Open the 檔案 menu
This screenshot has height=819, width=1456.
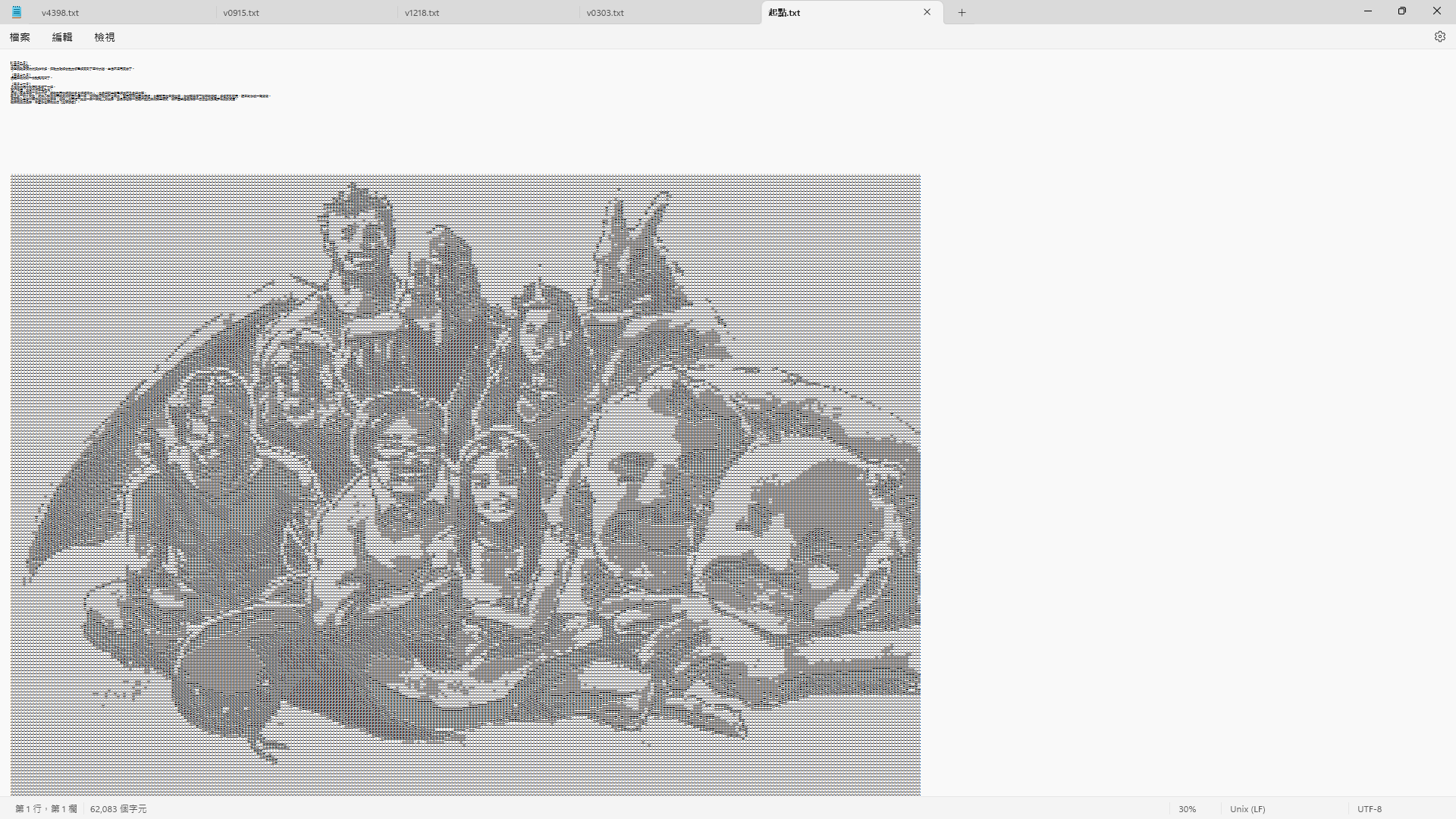point(20,37)
